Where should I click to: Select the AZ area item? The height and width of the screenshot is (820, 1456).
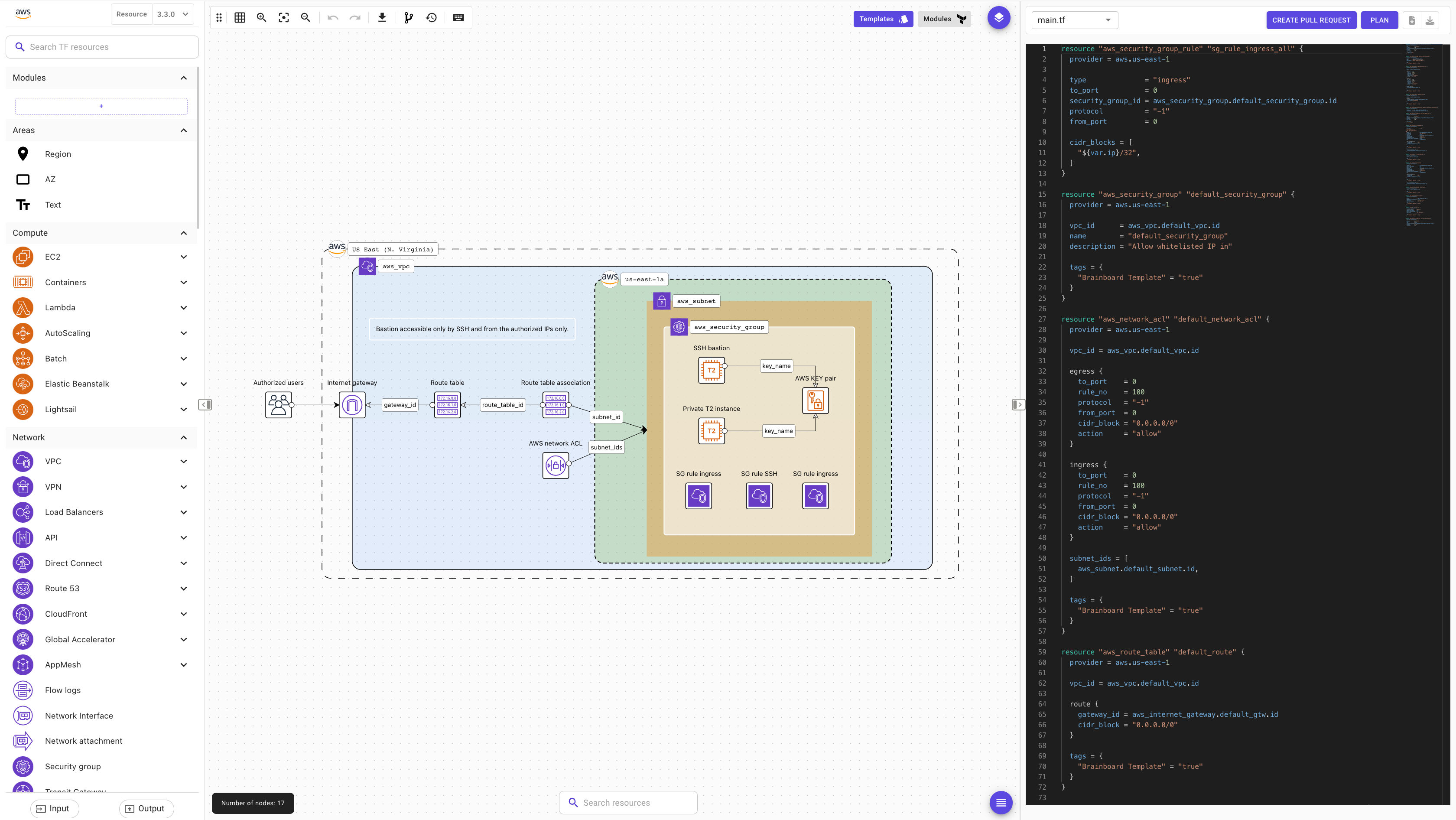click(102, 179)
